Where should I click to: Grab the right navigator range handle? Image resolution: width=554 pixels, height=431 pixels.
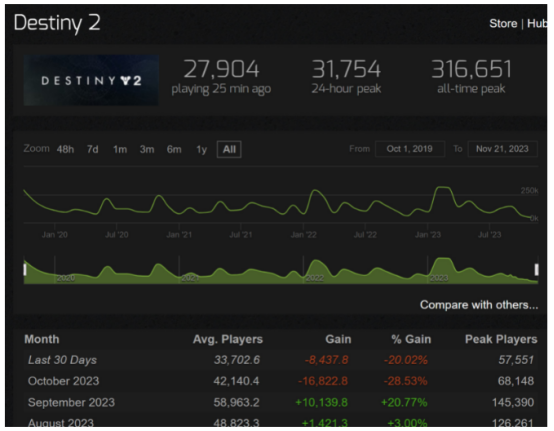tap(536, 270)
